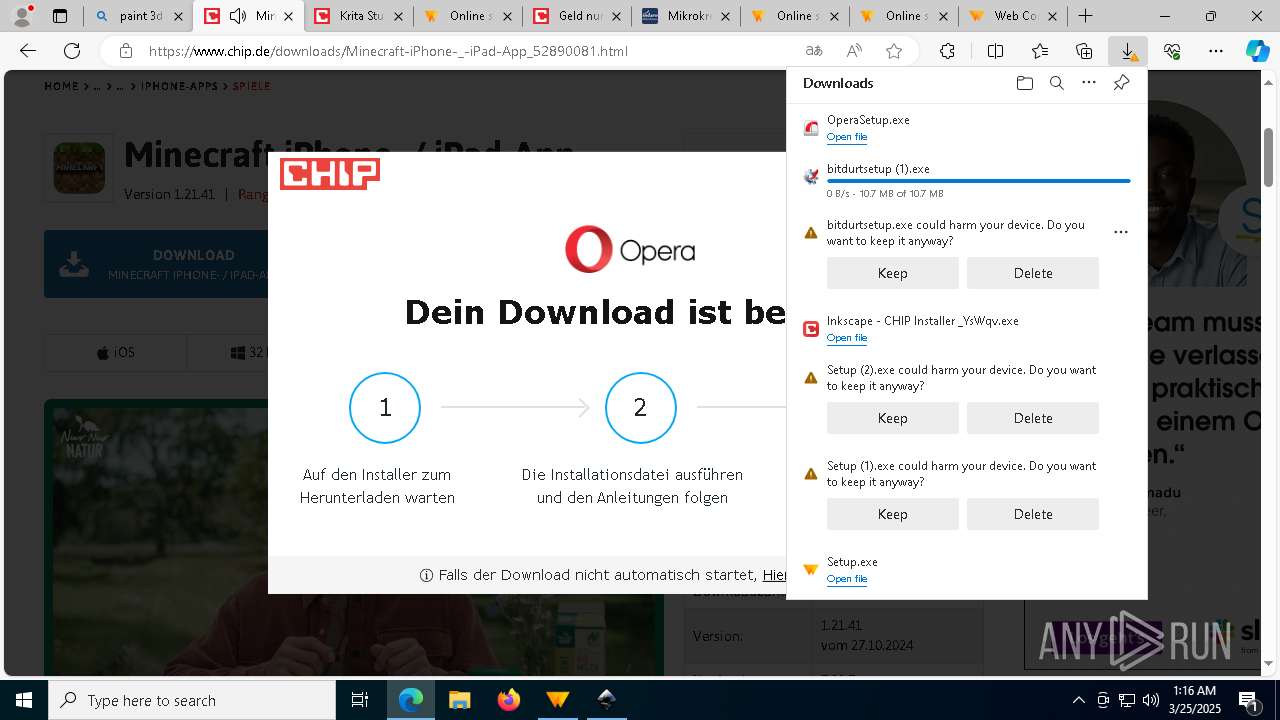Switch to Krita Studio tab
Viewport: 1280px width, 720px height.
click(x=358, y=16)
